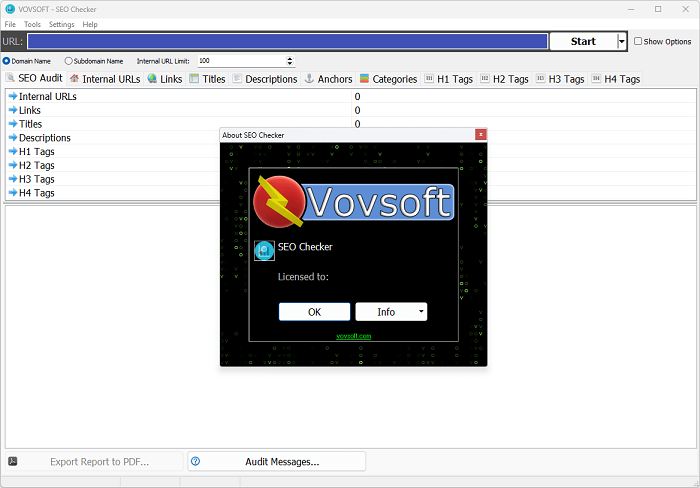Viewport: 700px width, 488px height.
Task: Open the Start button dropdown arrow
Action: (x=621, y=42)
